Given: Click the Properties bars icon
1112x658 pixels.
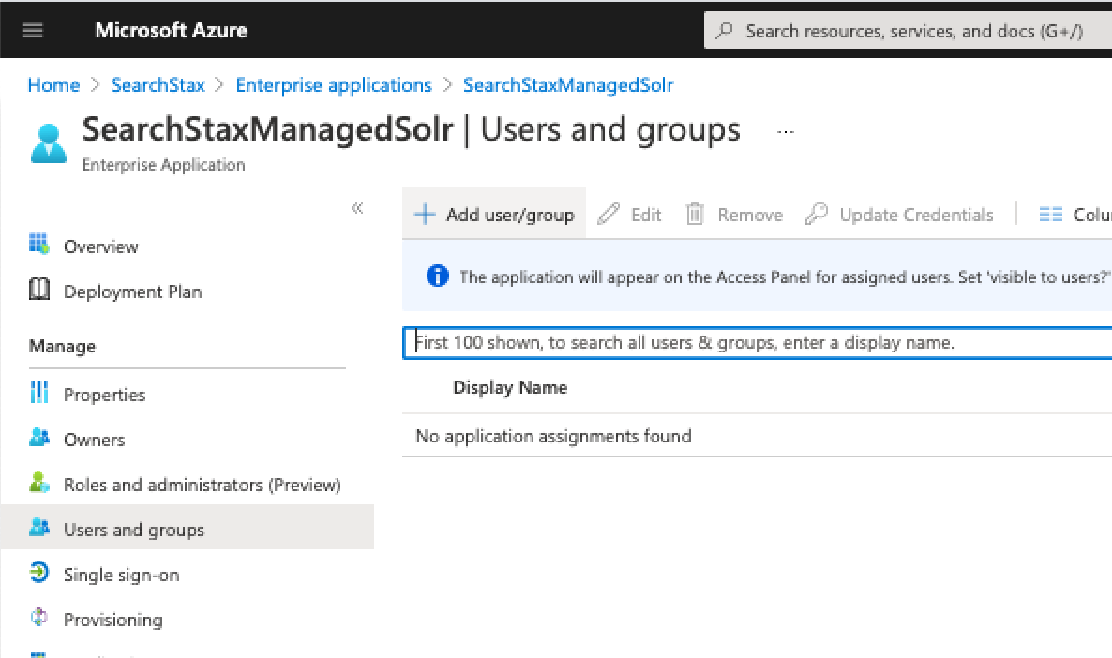Looking at the screenshot, I should pyautogui.click(x=39, y=392).
